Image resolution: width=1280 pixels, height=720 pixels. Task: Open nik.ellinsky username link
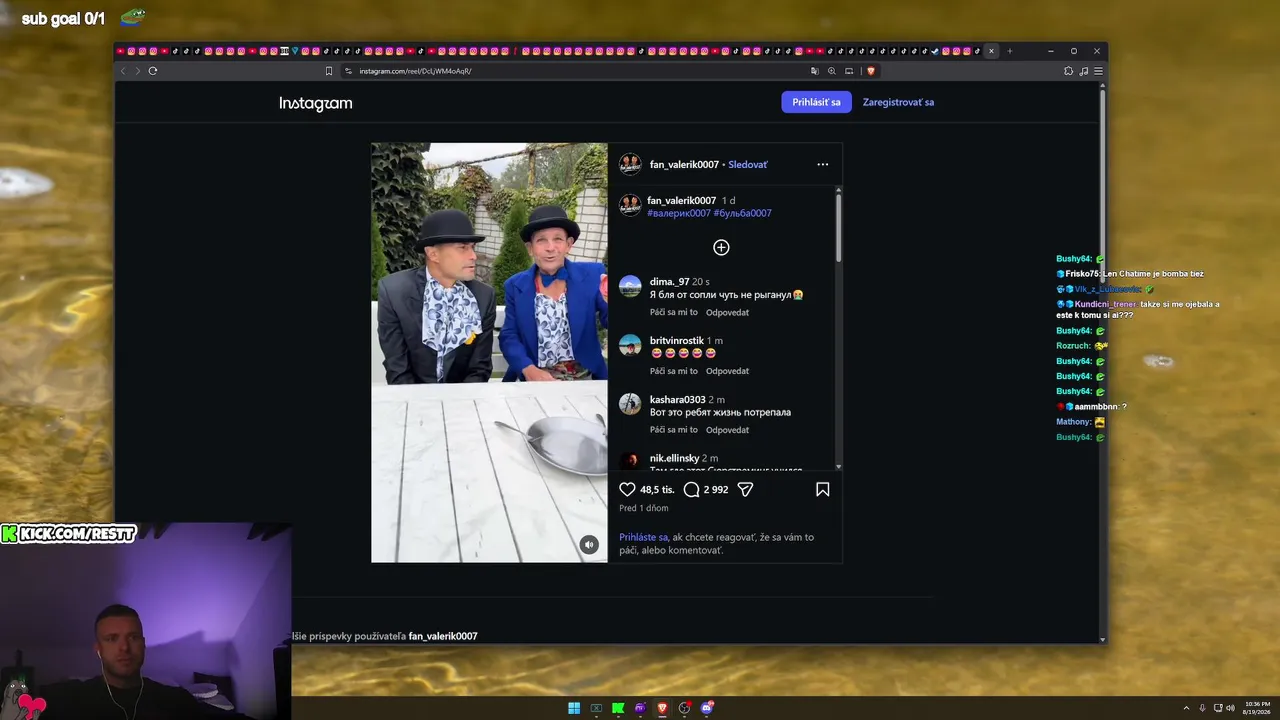point(674,458)
